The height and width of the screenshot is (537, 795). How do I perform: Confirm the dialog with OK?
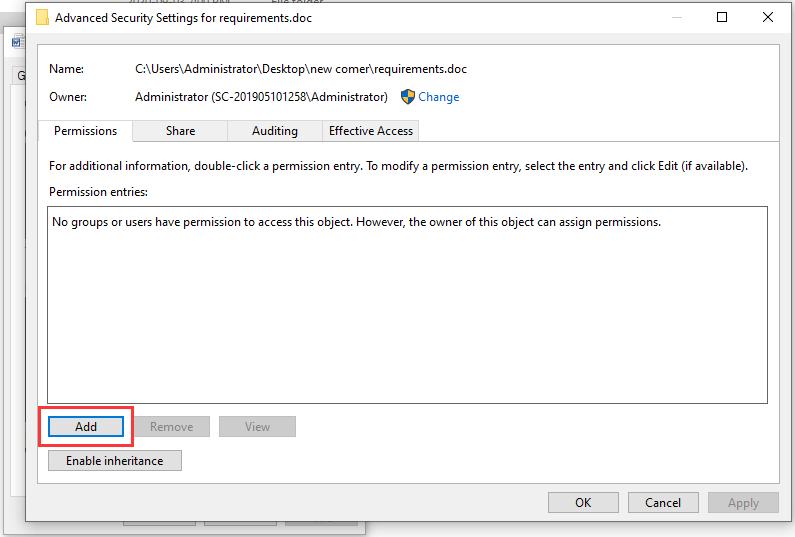[583, 503]
